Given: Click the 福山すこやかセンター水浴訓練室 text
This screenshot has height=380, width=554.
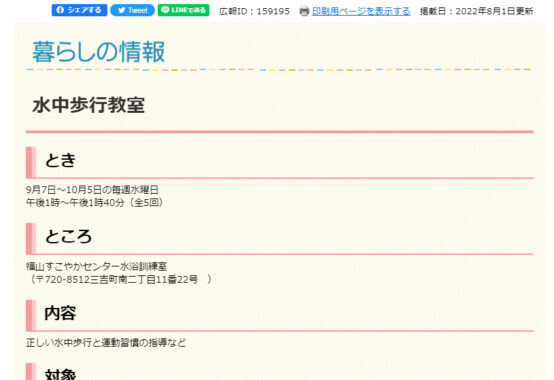Looking at the screenshot, I should (x=96, y=266).
